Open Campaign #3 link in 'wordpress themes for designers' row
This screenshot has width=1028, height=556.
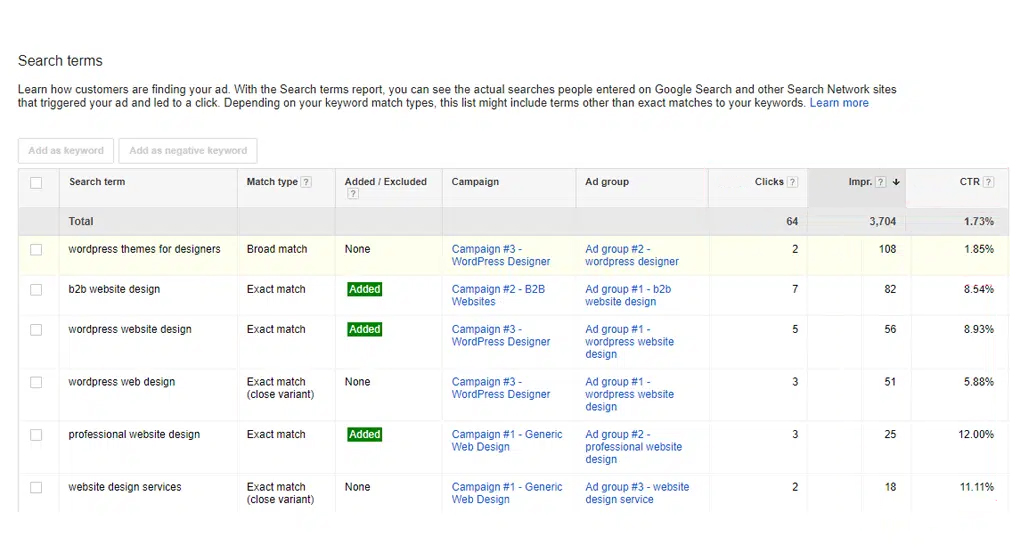[501, 255]
